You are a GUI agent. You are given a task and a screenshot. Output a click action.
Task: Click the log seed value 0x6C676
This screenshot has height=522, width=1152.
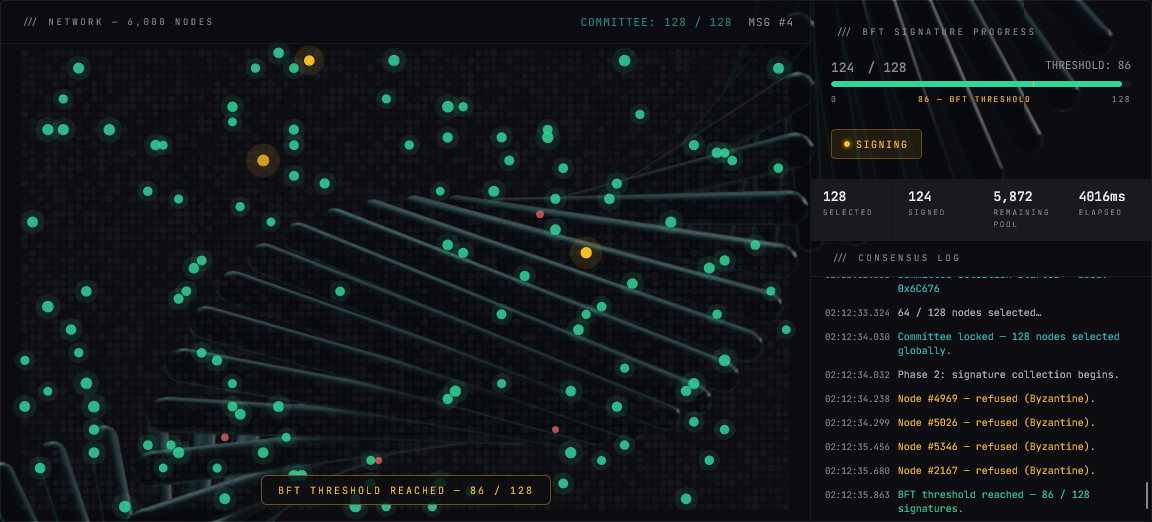pyautogui.click(x=917, y=289)
